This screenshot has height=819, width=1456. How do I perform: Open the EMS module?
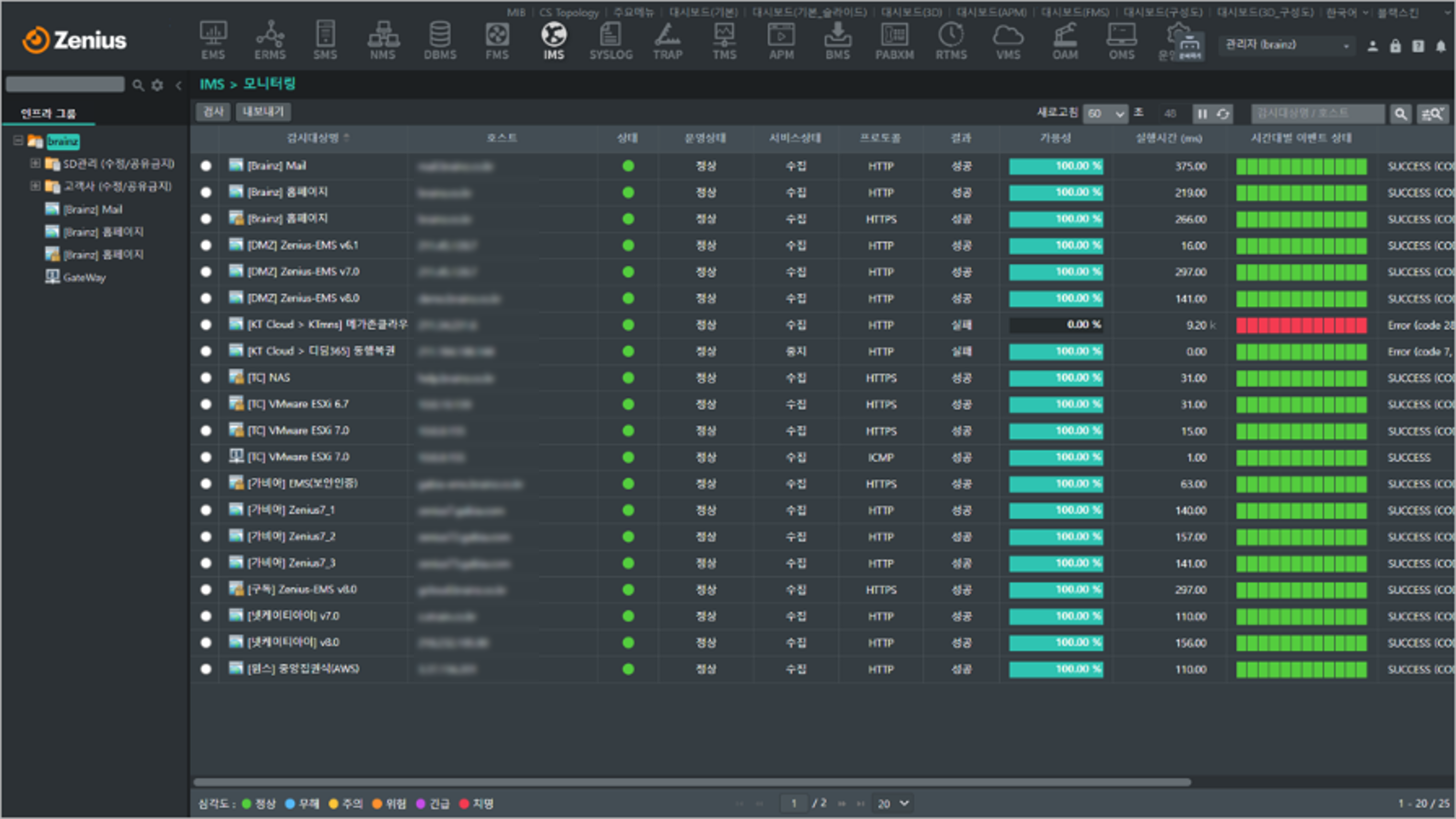tap(213, 40)
